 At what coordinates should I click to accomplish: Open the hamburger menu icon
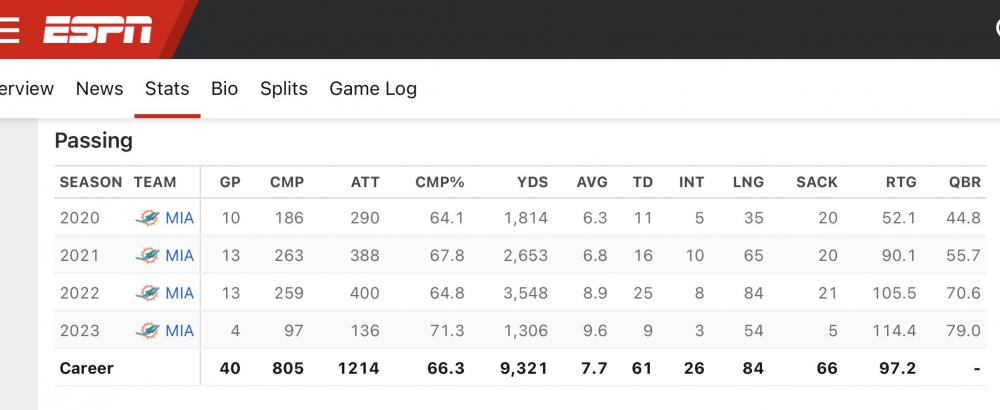(9, 30)
